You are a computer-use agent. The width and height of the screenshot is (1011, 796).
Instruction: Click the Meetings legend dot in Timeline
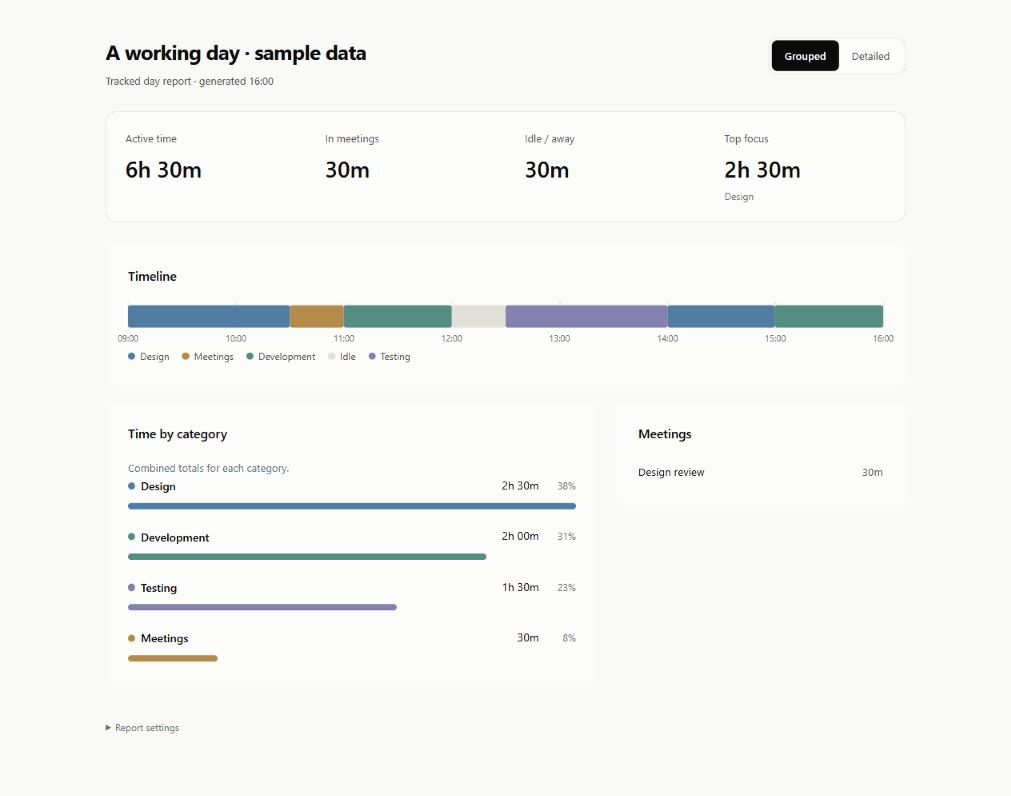pos(186,356)
